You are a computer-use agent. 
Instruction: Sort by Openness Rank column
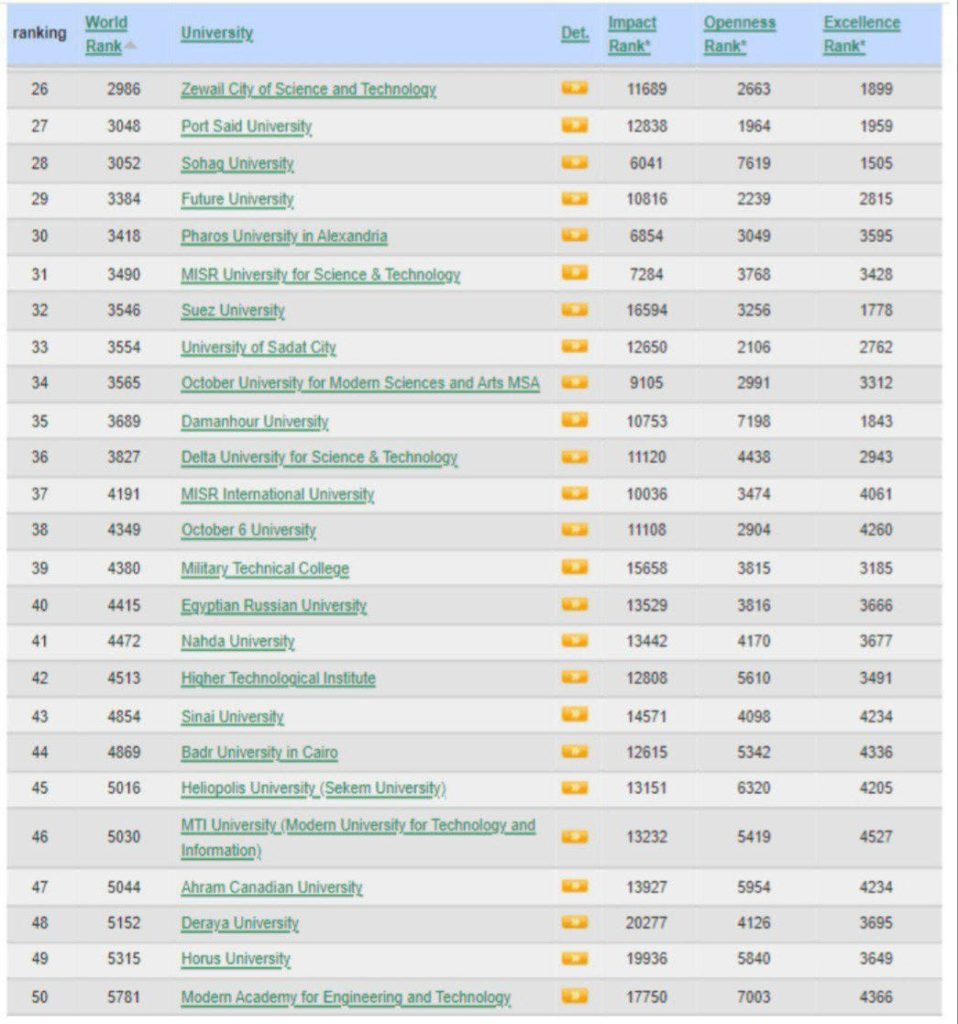[740, 34]
